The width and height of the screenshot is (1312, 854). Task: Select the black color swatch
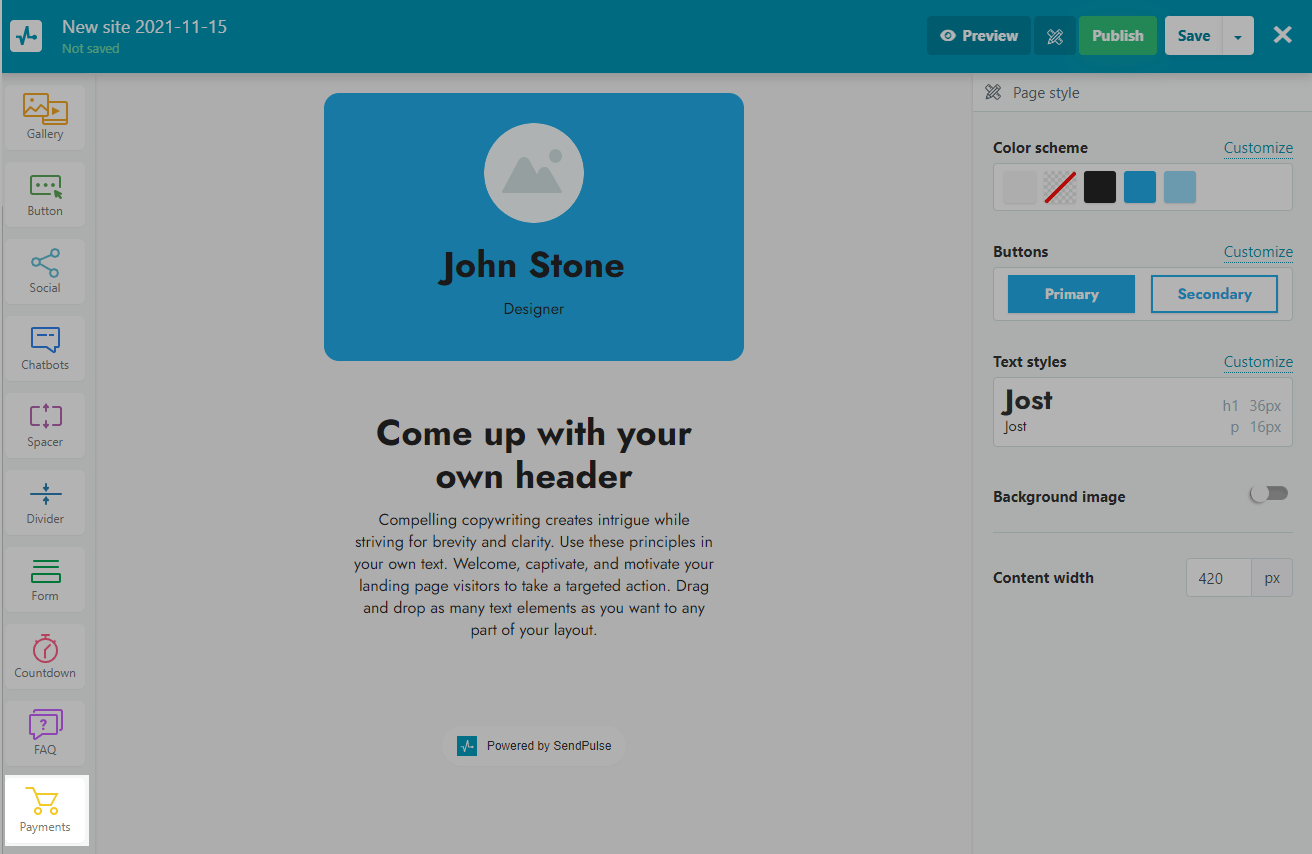pos(1100,187)
